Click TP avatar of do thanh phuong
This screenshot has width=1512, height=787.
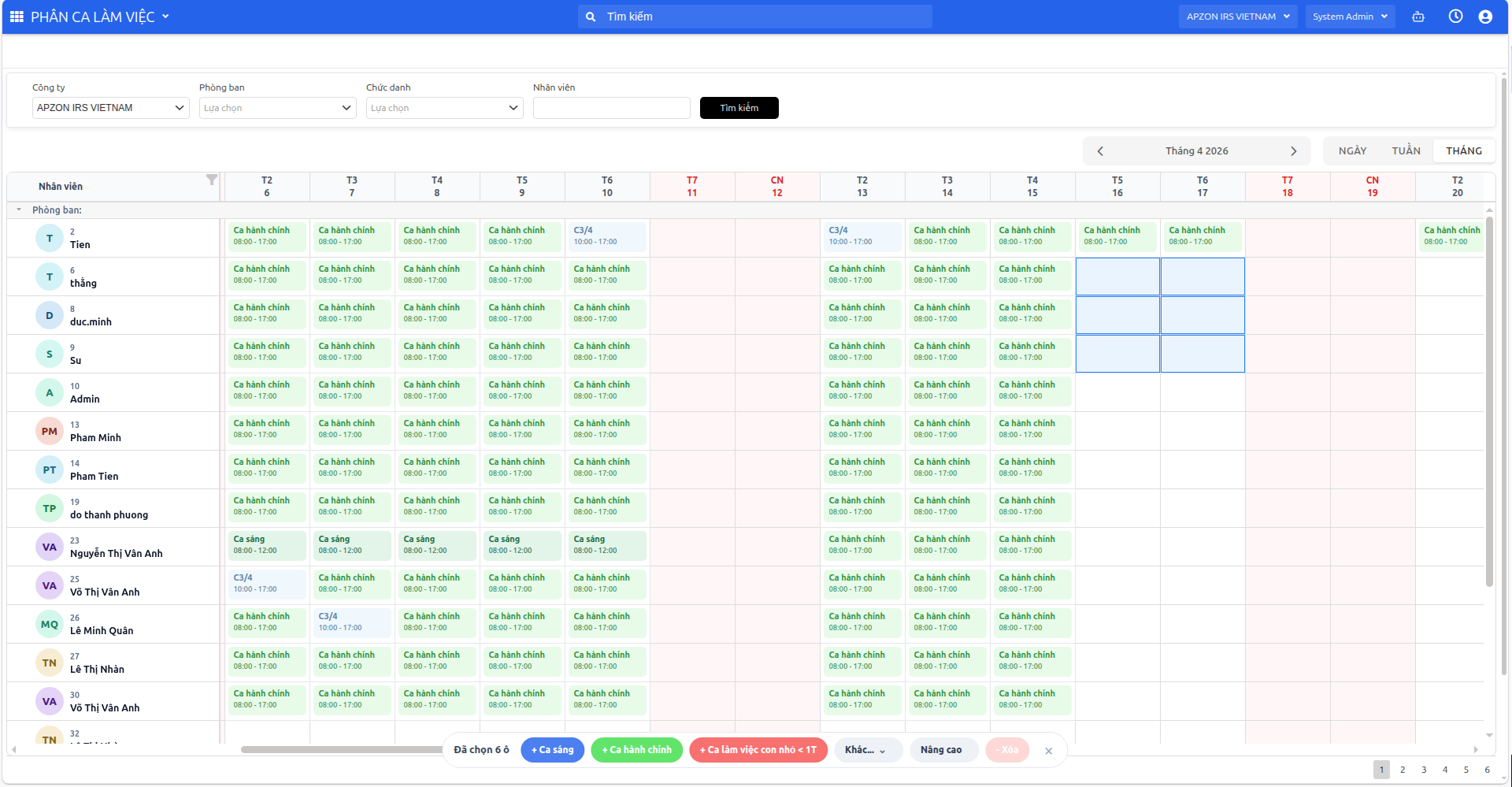click(50, 508)
